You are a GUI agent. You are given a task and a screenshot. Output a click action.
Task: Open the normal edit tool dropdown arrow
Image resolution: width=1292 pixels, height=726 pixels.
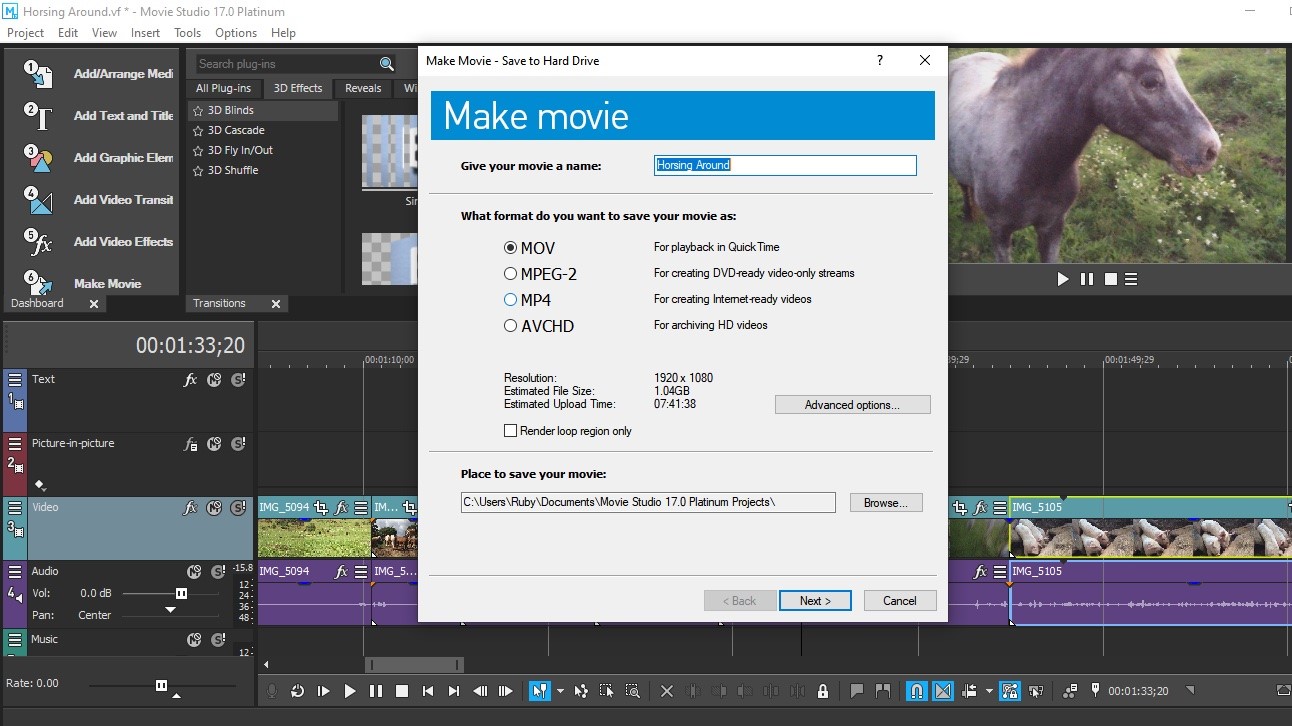[x=560, y=691]
